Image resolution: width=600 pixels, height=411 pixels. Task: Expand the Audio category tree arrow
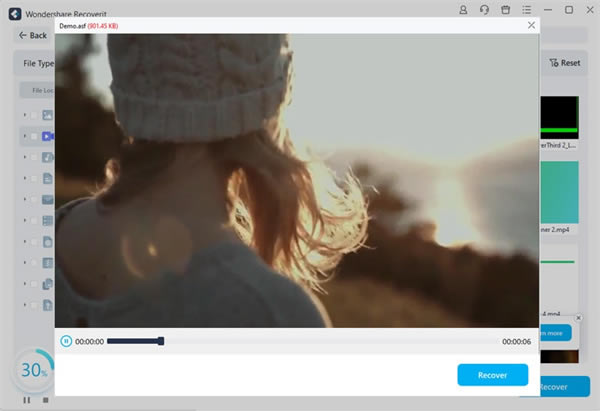coord(25,157)
